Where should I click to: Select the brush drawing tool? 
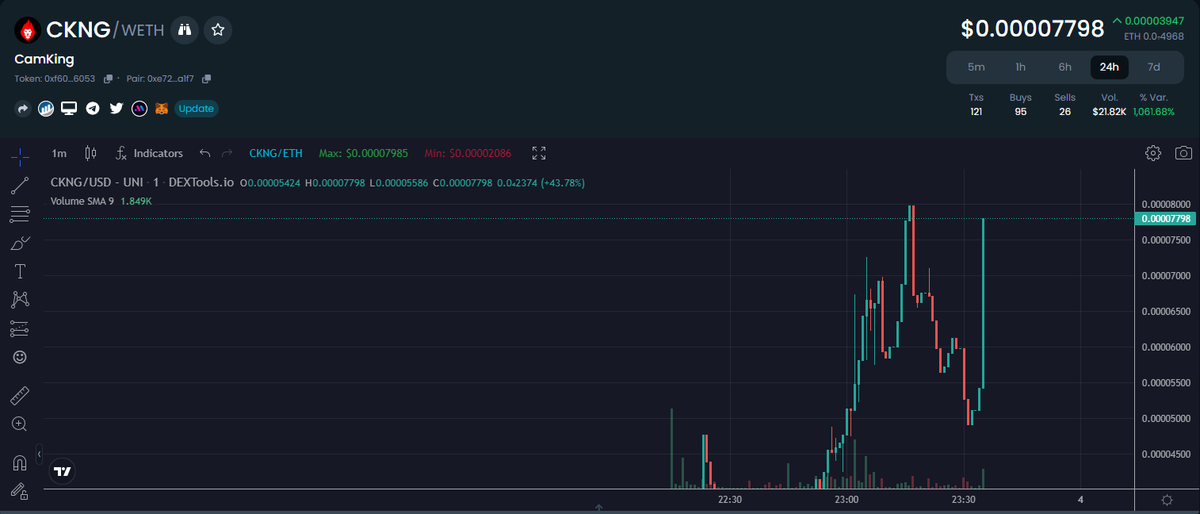pyautogui.click(x=19, y=243)
